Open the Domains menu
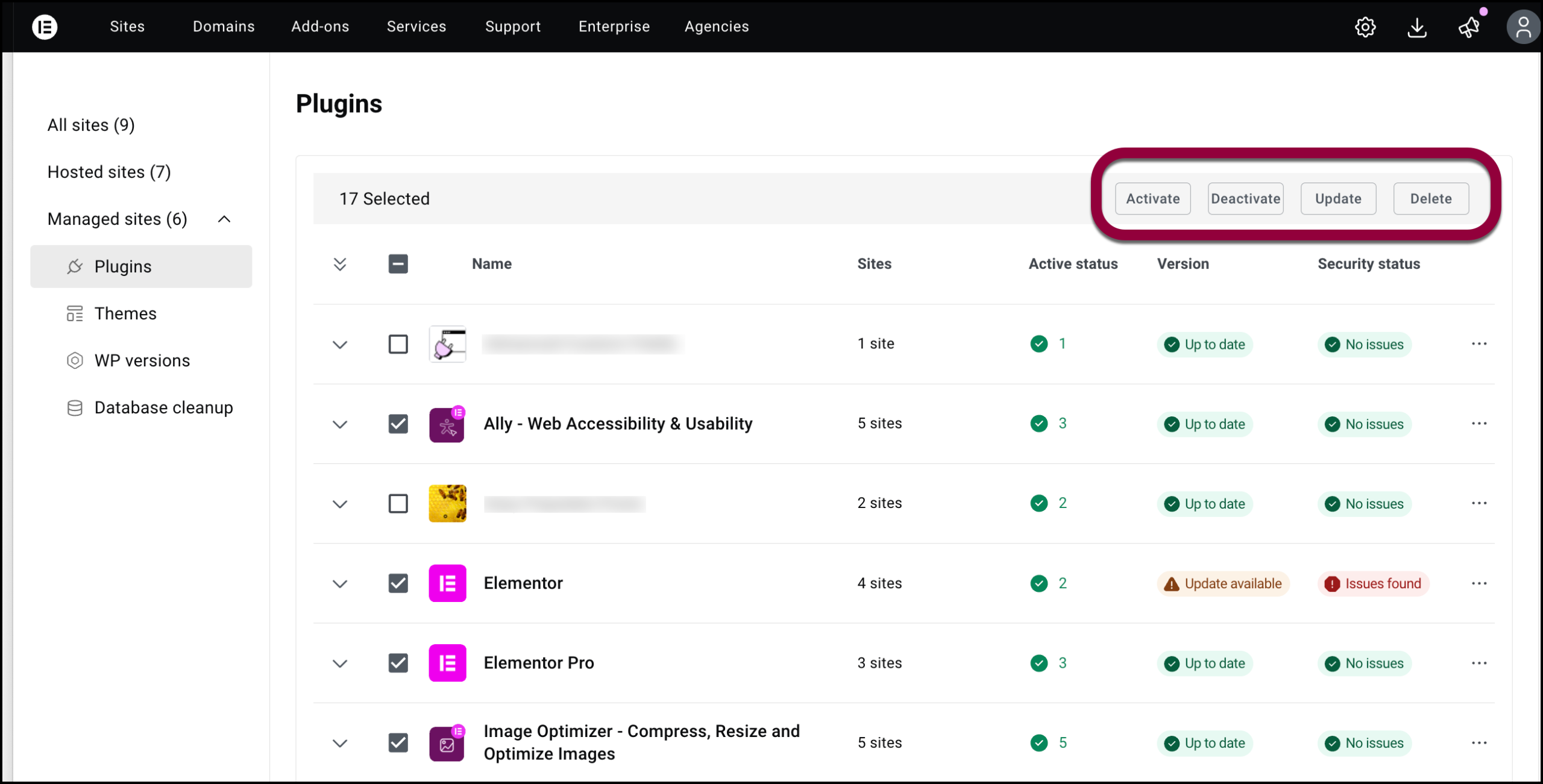This screenshot has width=1543, height=784. pos(224,27)
